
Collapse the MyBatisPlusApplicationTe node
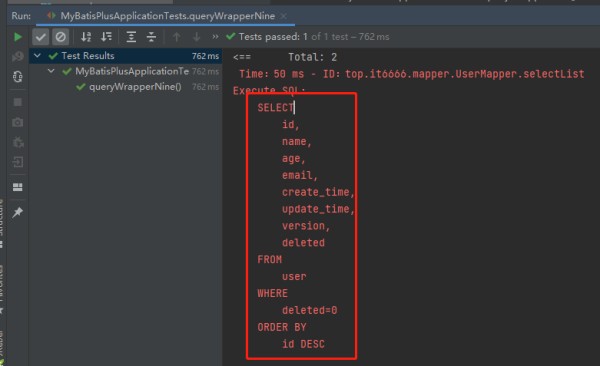pyautogui.click(x=51, y=71)
